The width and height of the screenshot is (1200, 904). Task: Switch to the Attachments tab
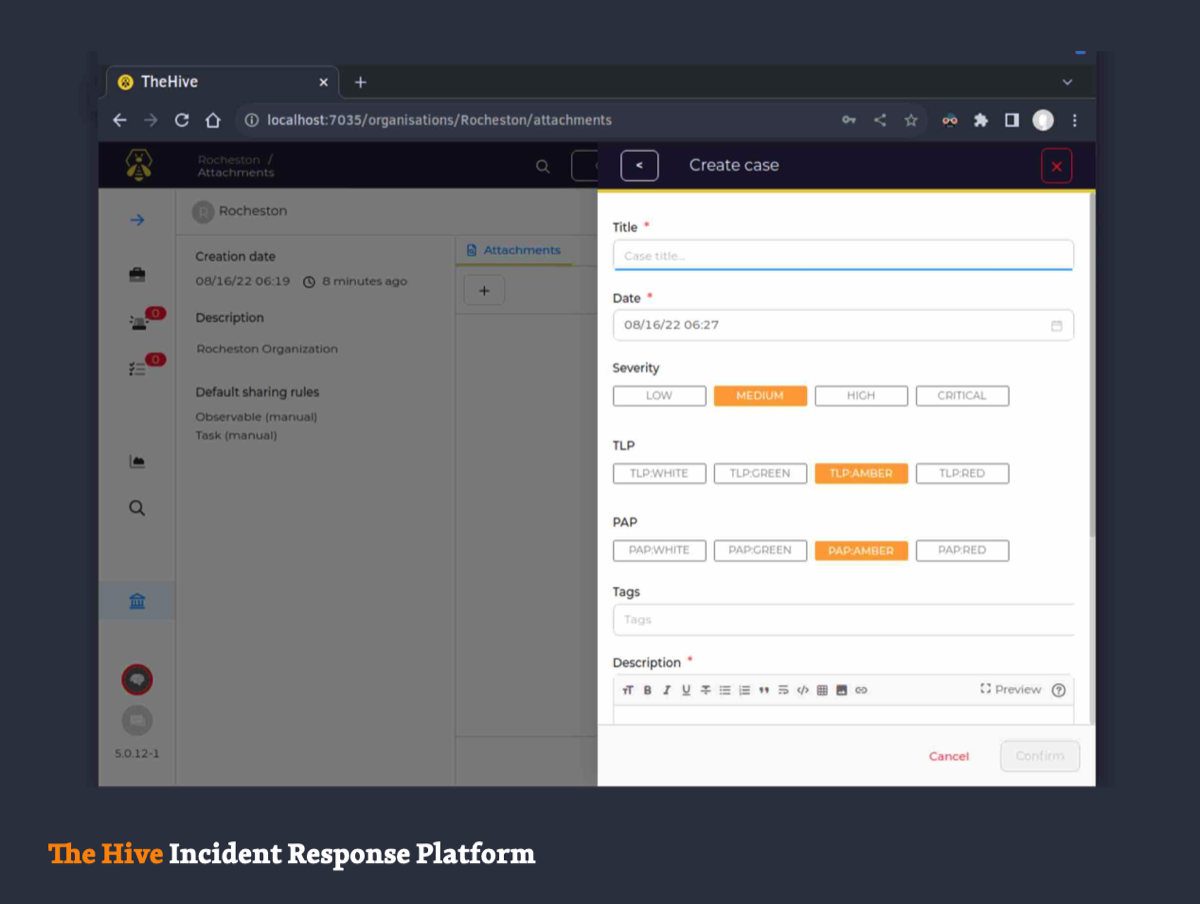coord(513,250)
